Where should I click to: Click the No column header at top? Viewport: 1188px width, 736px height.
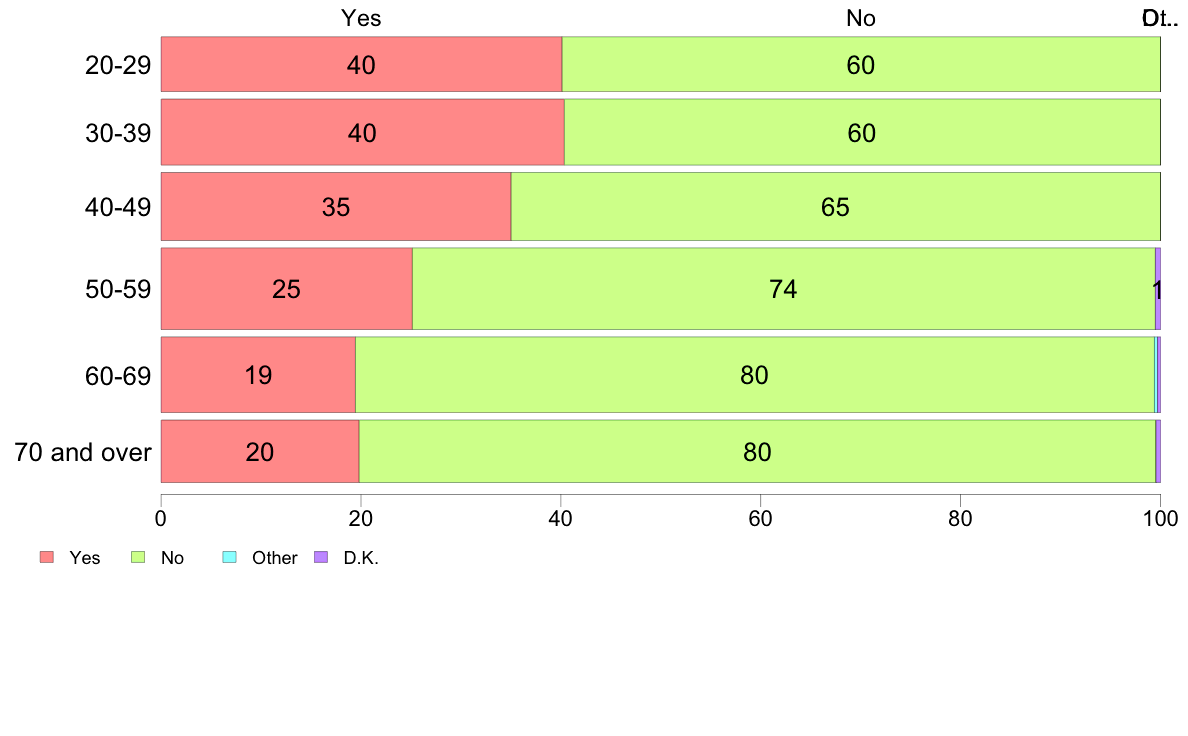[861, 18]
